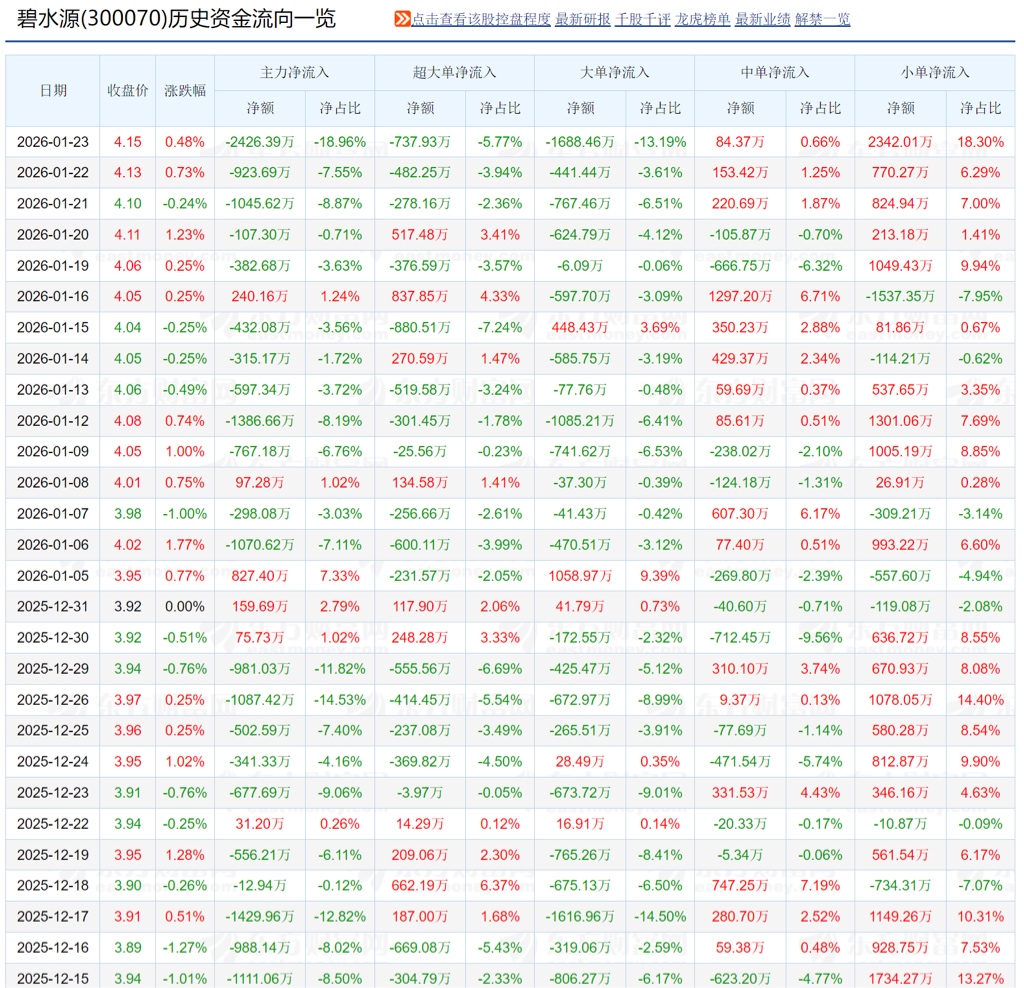The image size is (1024, 988).
Task: Click the 主力净流入 header
Action: (295, 72)
